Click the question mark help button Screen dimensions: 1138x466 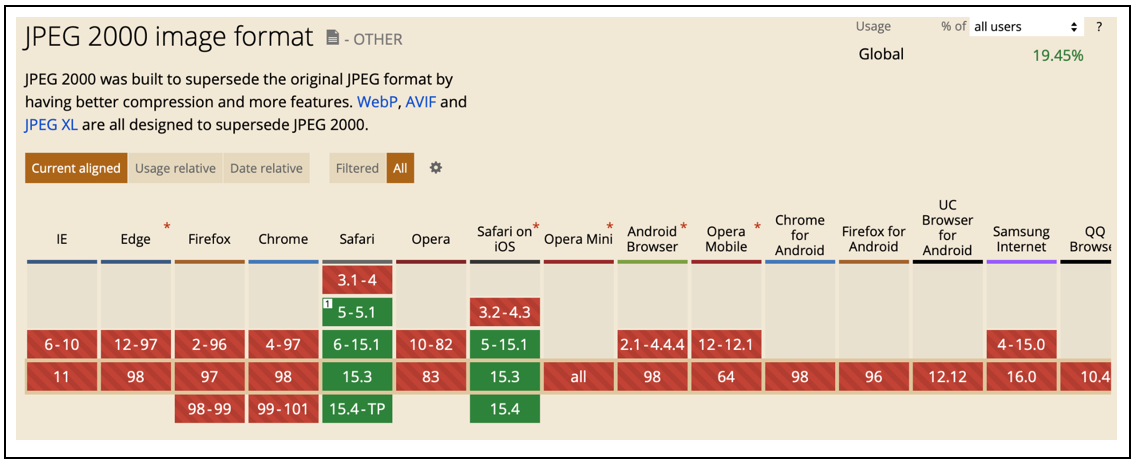[1099, 27]
